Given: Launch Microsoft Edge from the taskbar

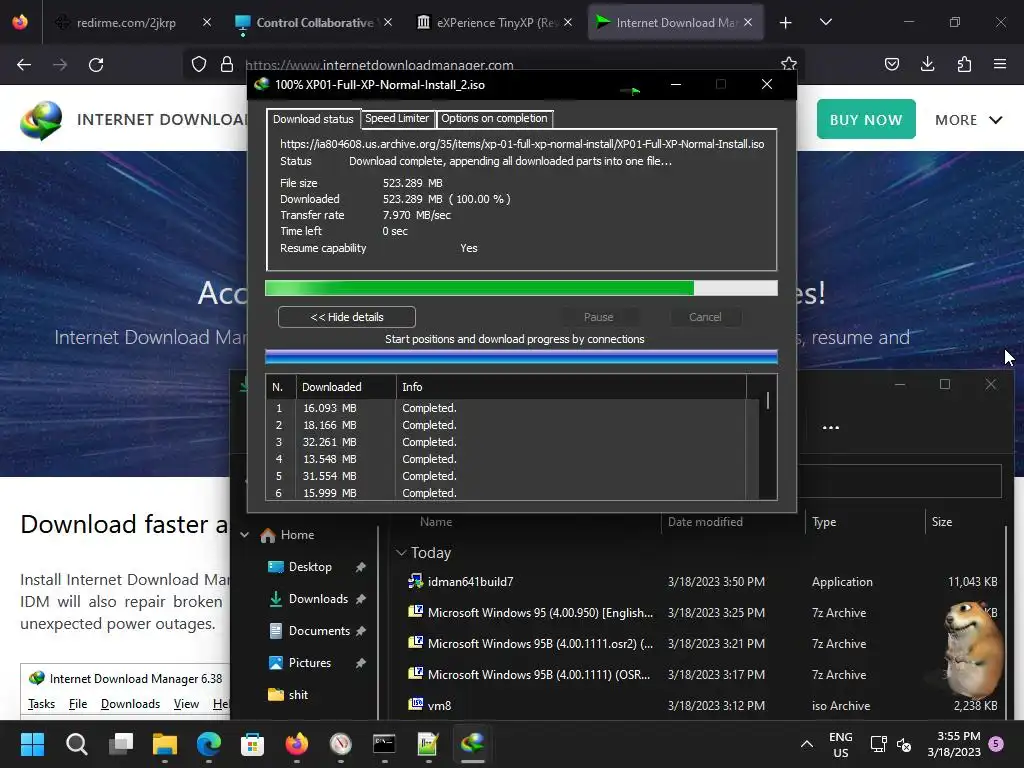Looking at the screenshot, I should click(x=208, y=744).
